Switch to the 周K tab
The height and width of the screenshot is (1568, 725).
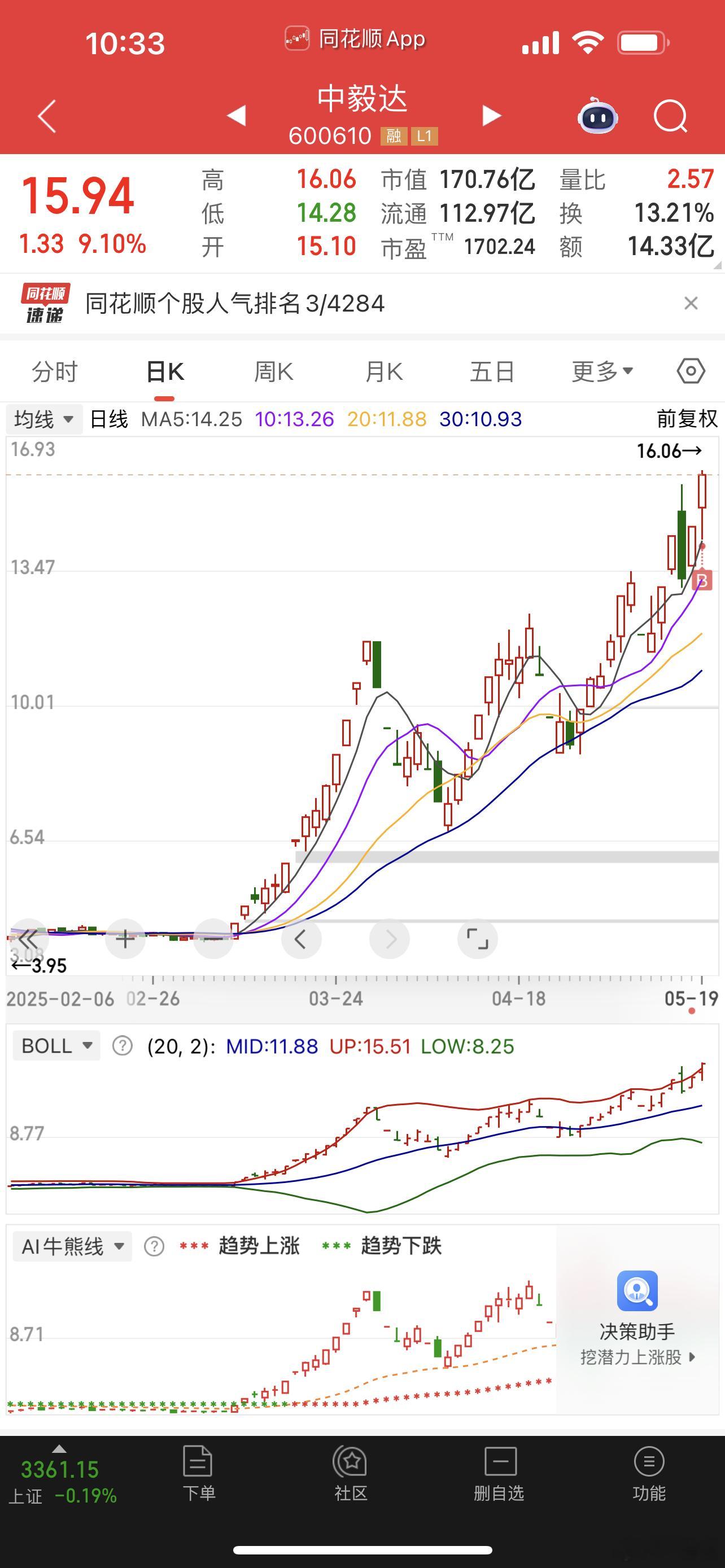(273, 371)
